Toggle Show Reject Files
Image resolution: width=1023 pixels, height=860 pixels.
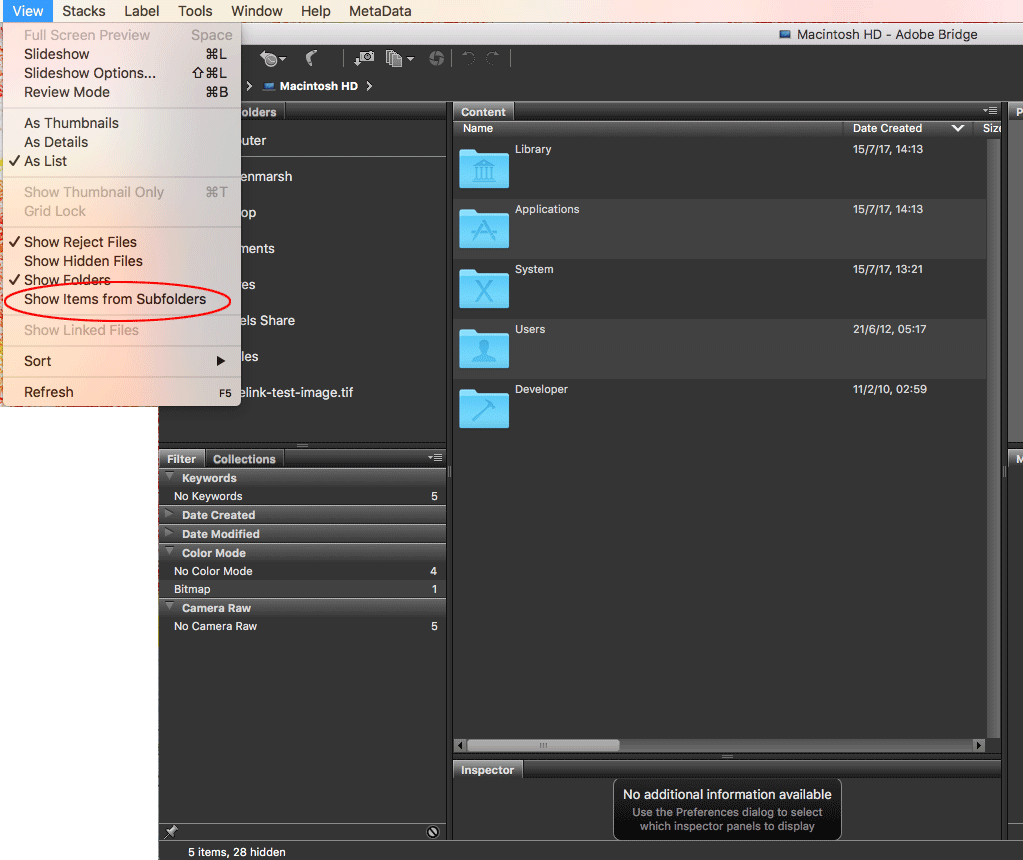click(122, 241)
